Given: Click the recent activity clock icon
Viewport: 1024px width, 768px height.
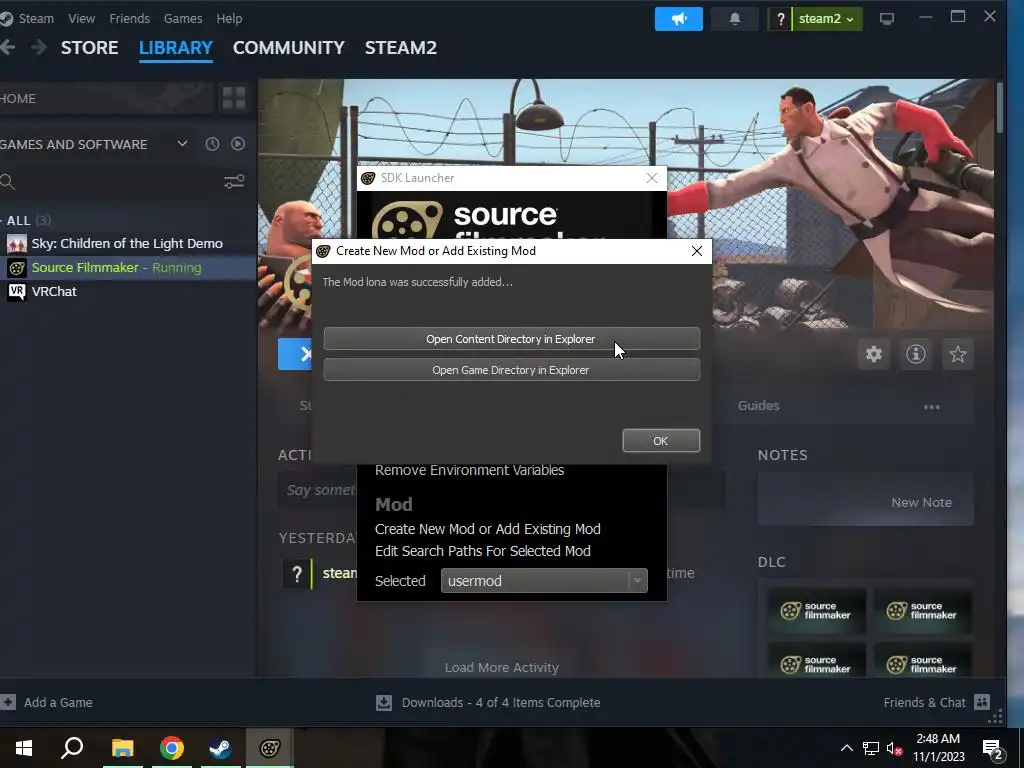Looking at the screenshot, I should click(x=212, y=144).
